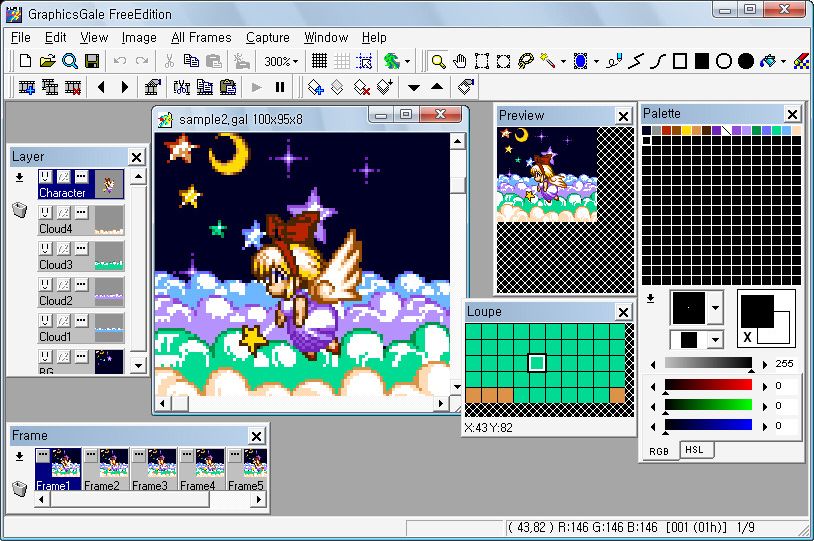Viewport: 814px width, 541px height.
Task: Toggle transparency option on Cloud4 layer
Action: (x=63, y=212)
